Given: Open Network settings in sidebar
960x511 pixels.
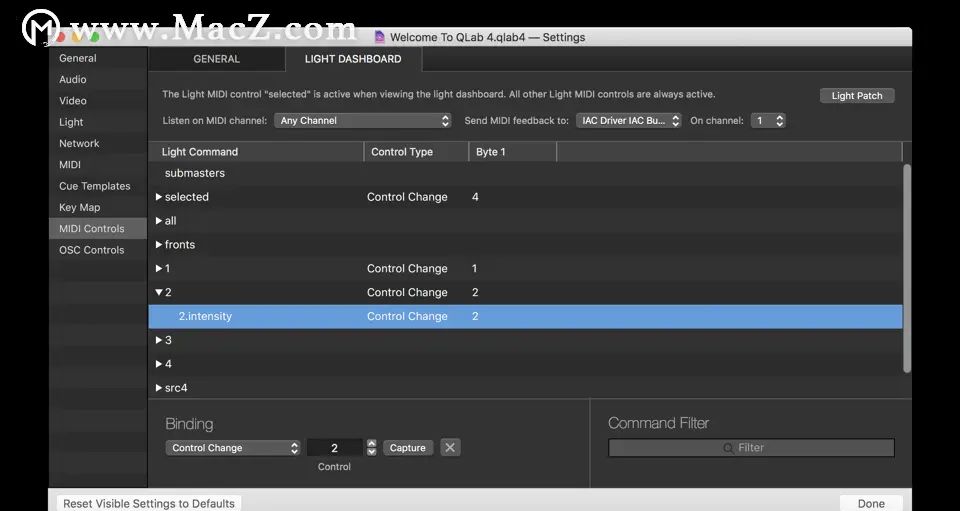Looking at the screenshot, I should tap(79, 143).
